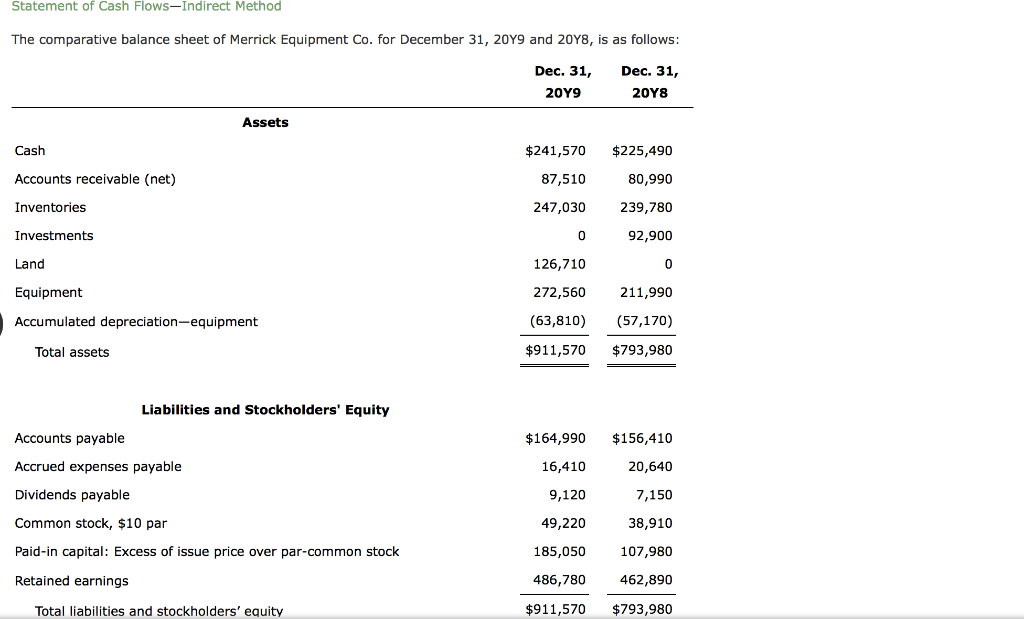Select the Inventories row label
1024x619 pixels.
50,208
